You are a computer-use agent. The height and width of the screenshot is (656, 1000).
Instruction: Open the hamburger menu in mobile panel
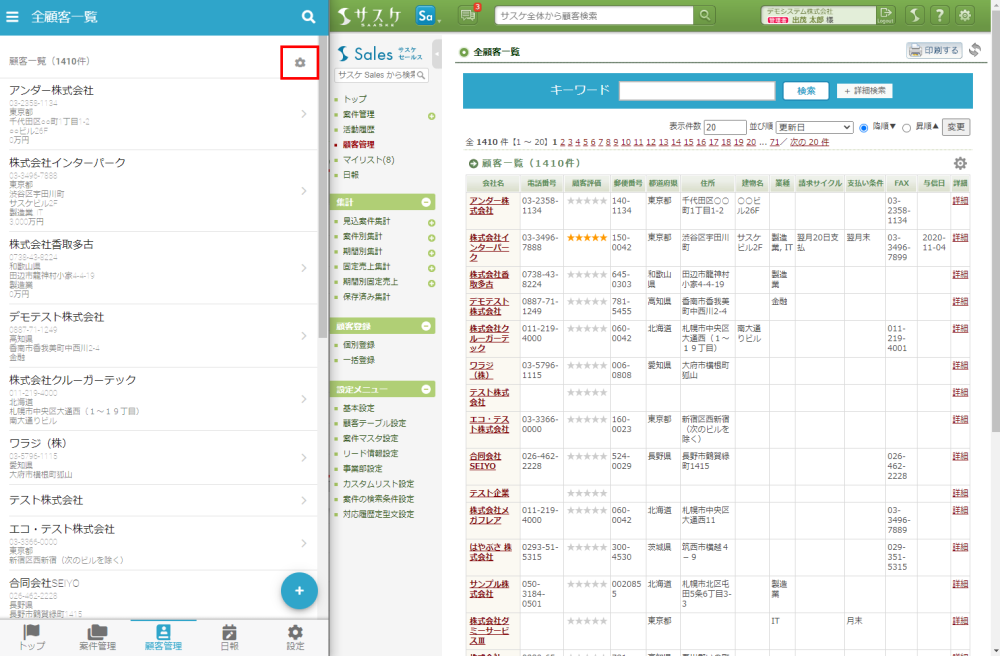(x=13, y=16)
